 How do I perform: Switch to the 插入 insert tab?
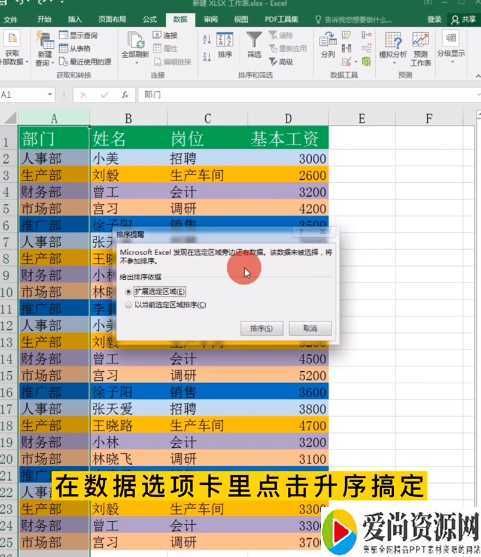pos(75,20)
